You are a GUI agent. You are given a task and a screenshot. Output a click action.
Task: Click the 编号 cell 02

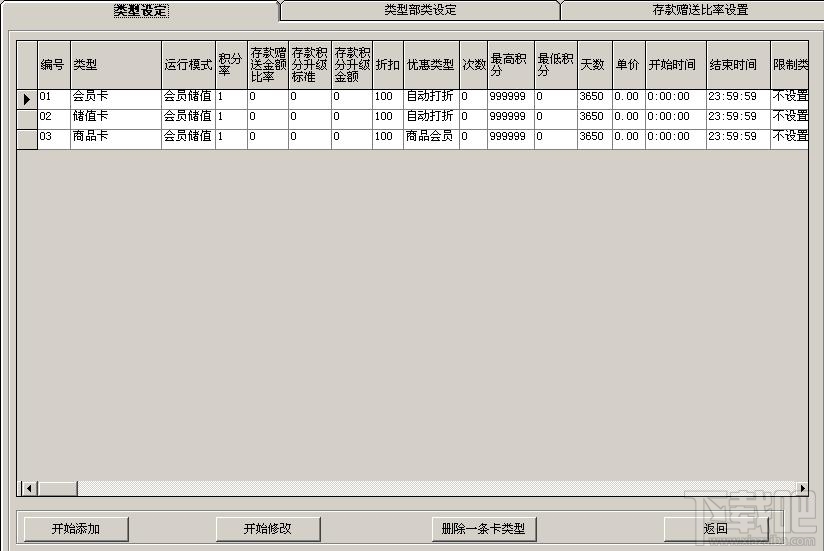(x=54, y=117)
